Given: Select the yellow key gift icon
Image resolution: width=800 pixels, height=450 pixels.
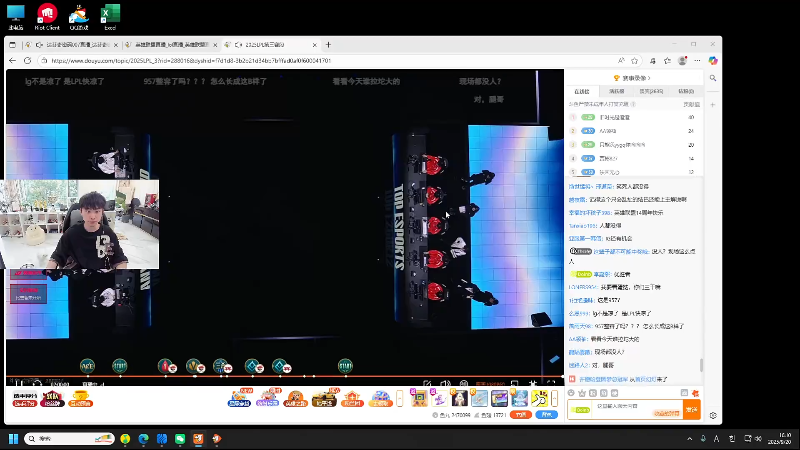Looking at the screenshot, I should pyautogui.click(x=539, y=398).
